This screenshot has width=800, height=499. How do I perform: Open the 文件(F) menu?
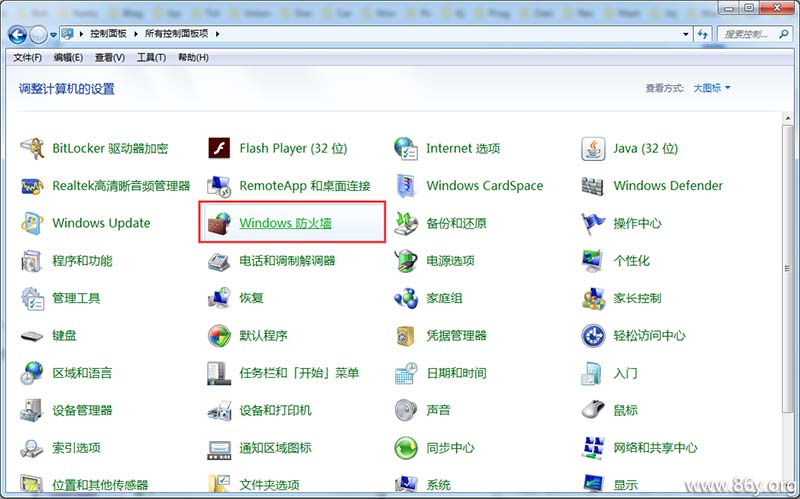coord(27,57)
